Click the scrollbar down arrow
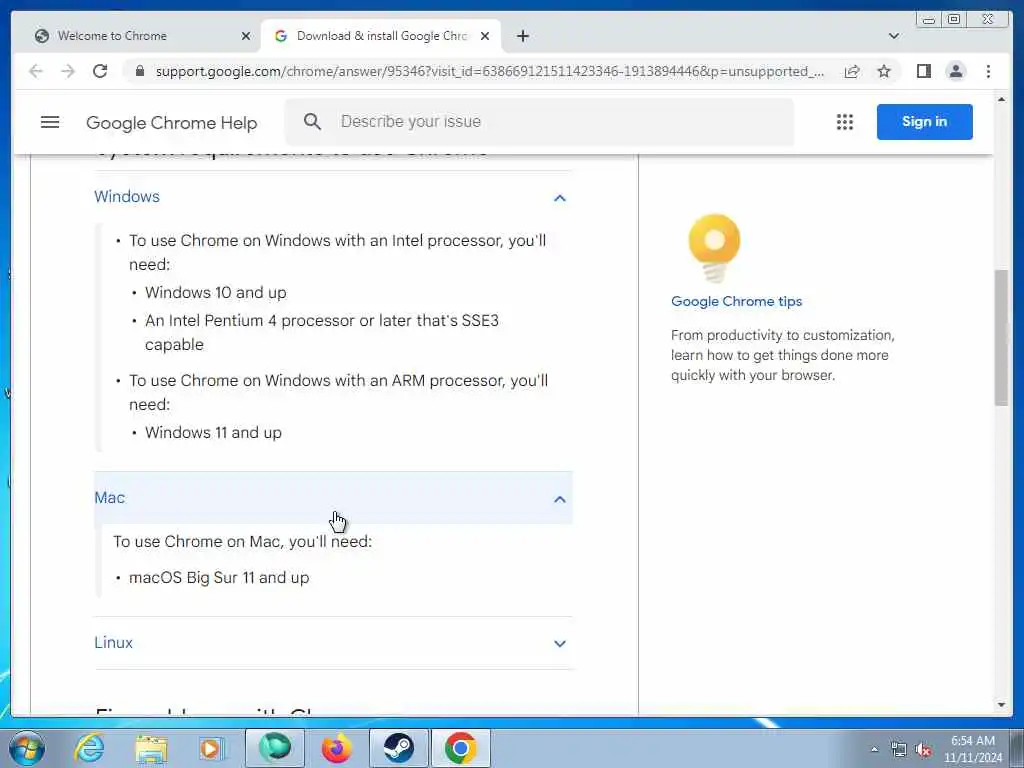Viewport: 1024px width, 768px height. 1002,705
